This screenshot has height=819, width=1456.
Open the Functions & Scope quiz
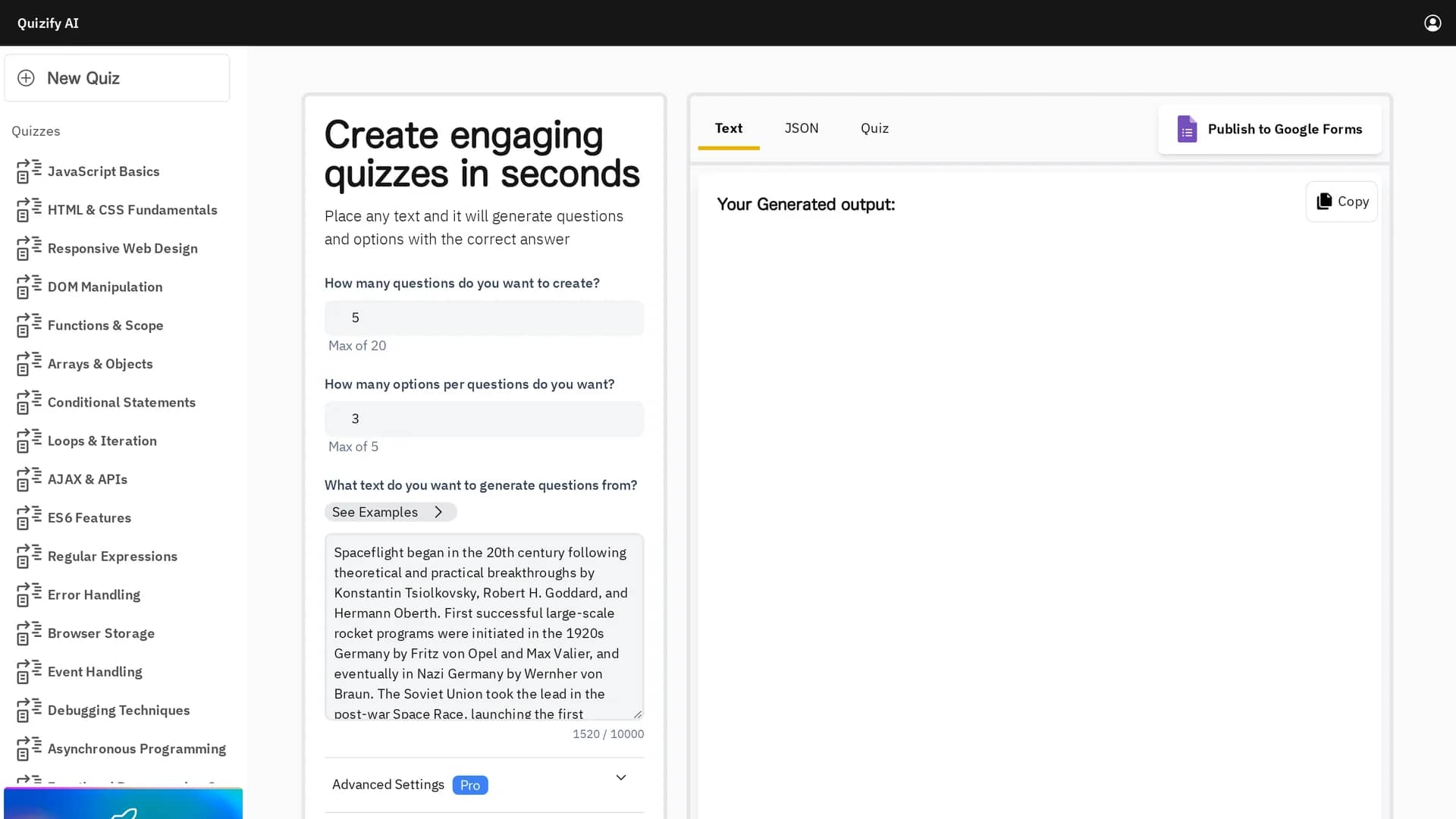pos(105,325)
